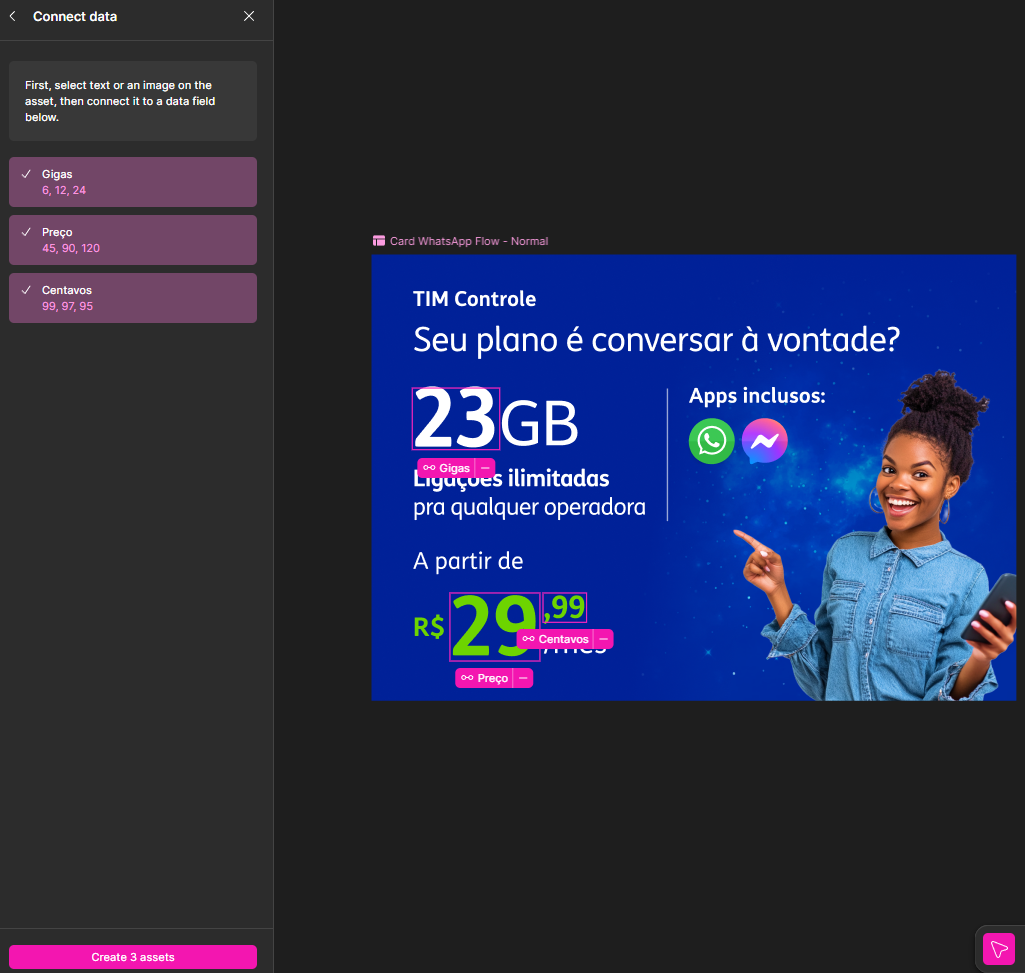Click the Preço values '45, 90, 120'
Image resolution: width=1025 pixels, height=973 pixels.
click(71, 248)
